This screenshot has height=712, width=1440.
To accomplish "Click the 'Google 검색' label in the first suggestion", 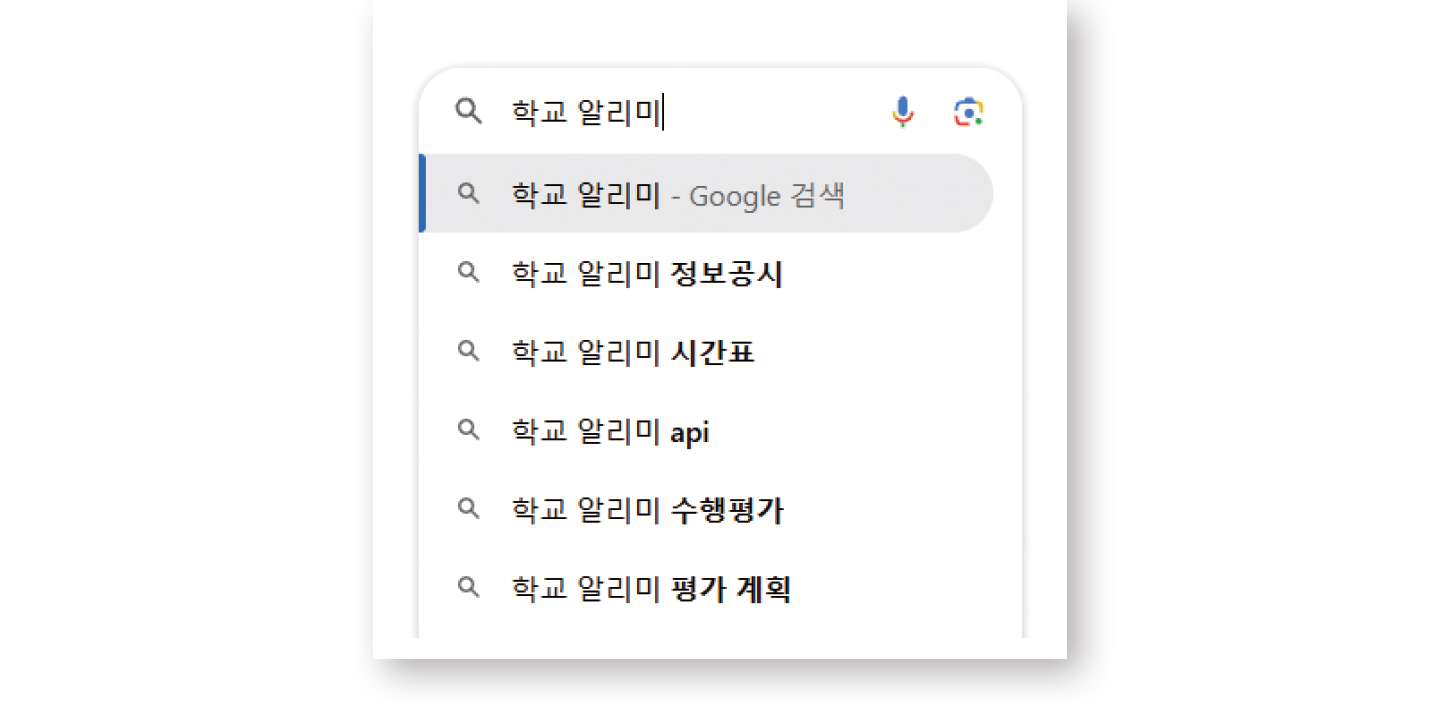I will 767,195.
